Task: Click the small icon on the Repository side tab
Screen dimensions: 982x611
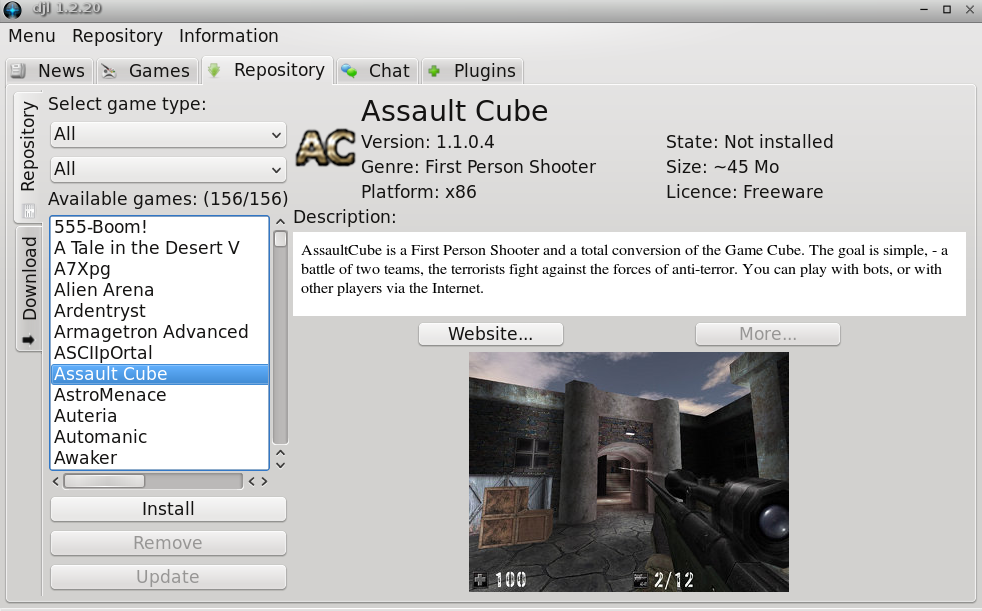Action: pyautogui.click(x=28, y=211)
